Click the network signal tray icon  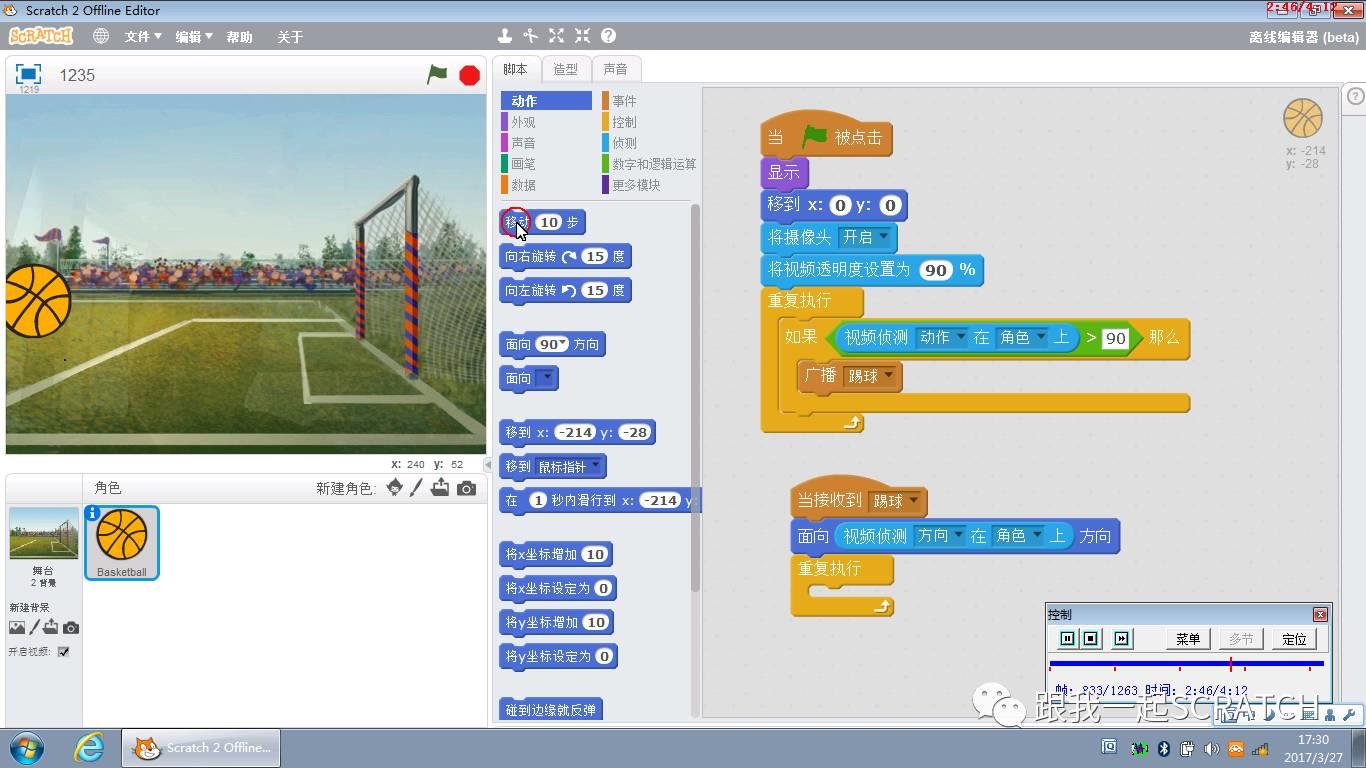pyautogui.click(x=1261, y=748)
